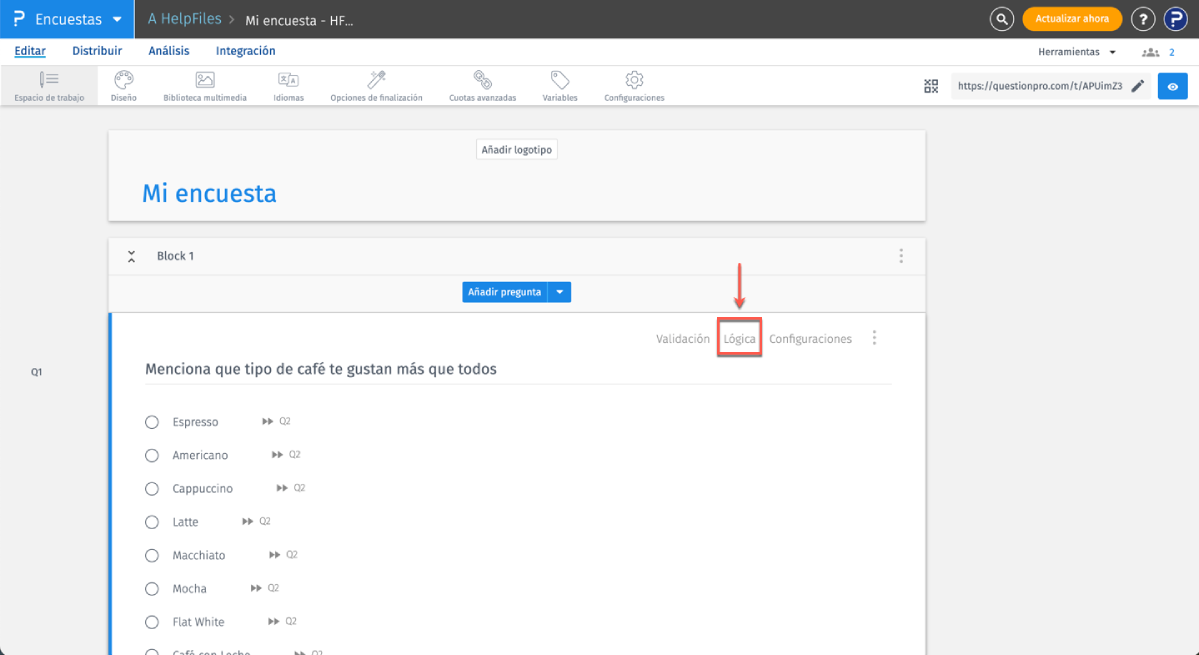Click skip logic arrow next to Cappuccino

pyautogui.click(x=282, y=488)
